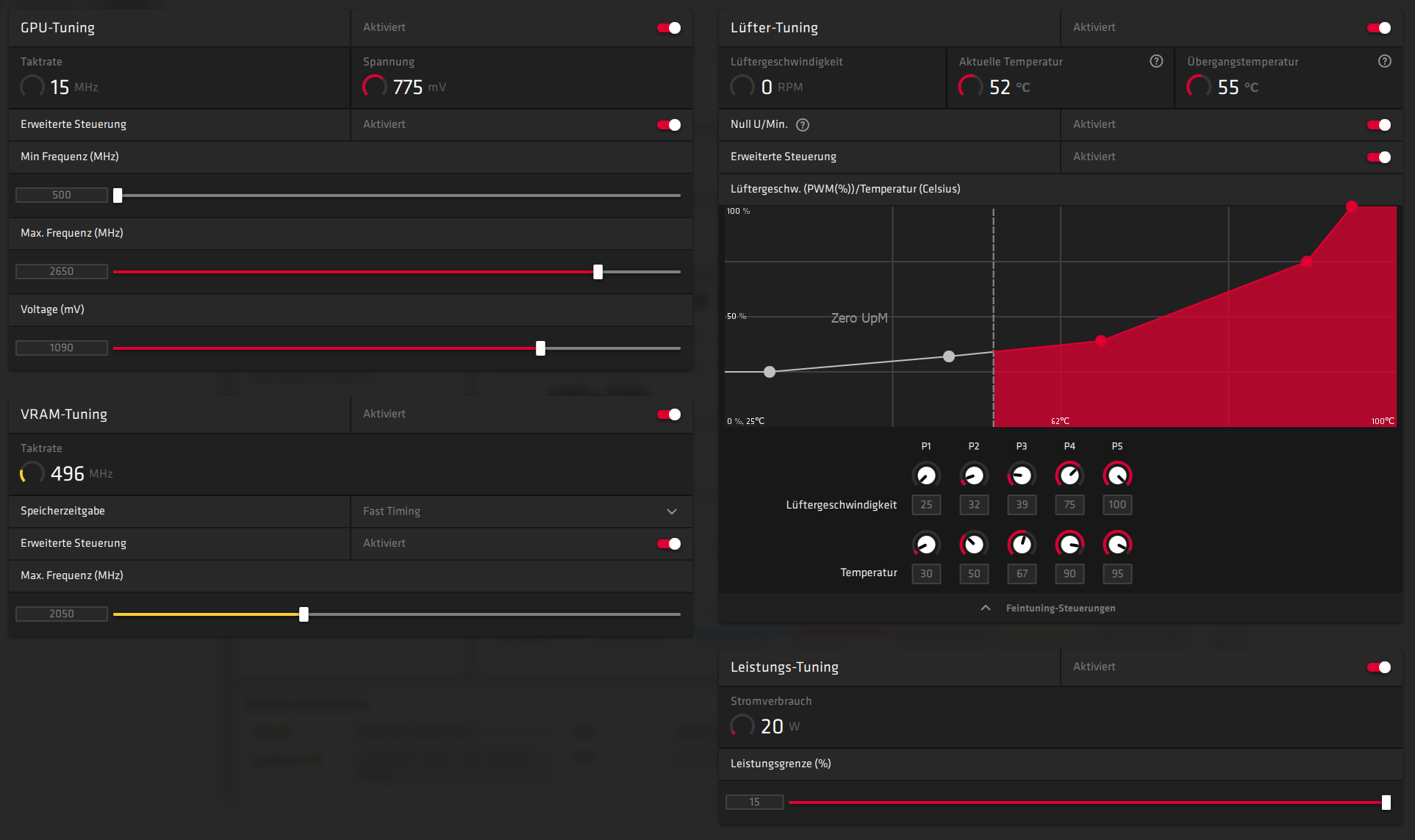Image resolution: width=1415 pixels, height=840 pixels.
Task: Click the VRAM Max. Frequenz slider handle
Action: click(304, 614)
